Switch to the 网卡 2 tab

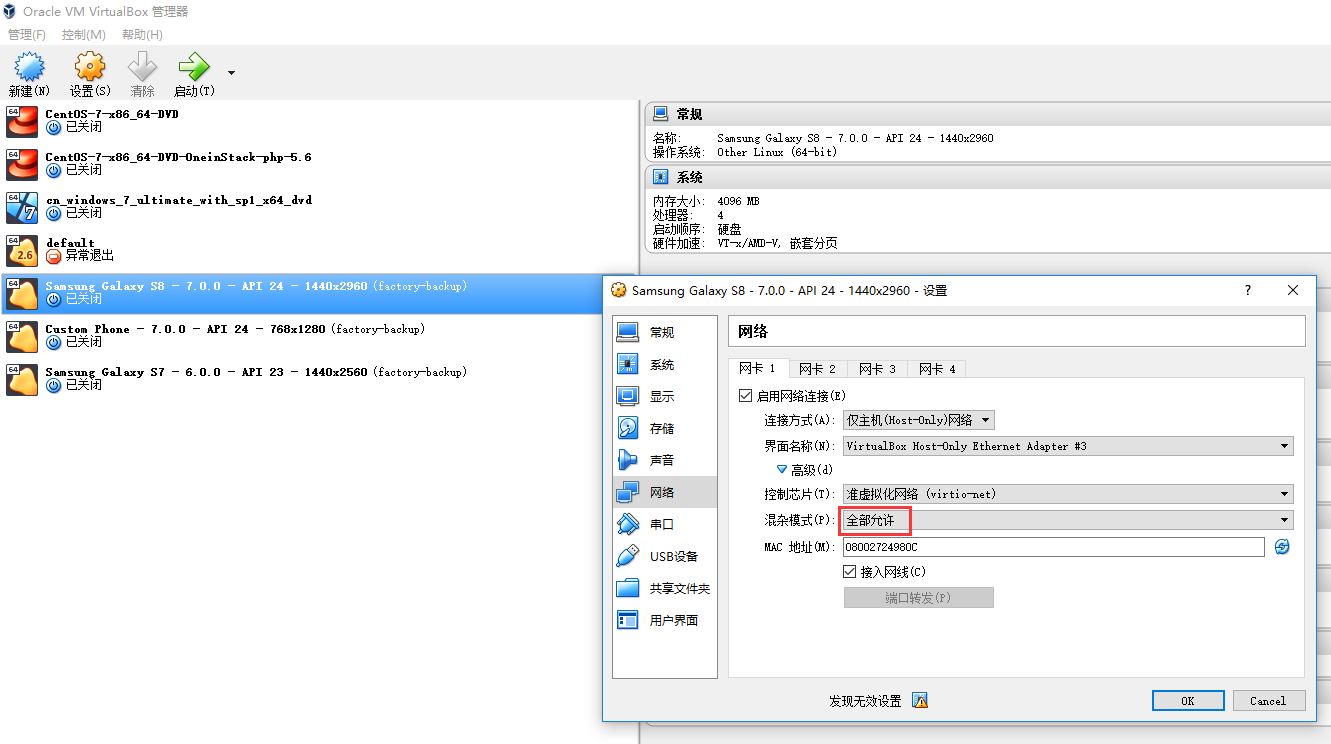click(x=817, y=369)
